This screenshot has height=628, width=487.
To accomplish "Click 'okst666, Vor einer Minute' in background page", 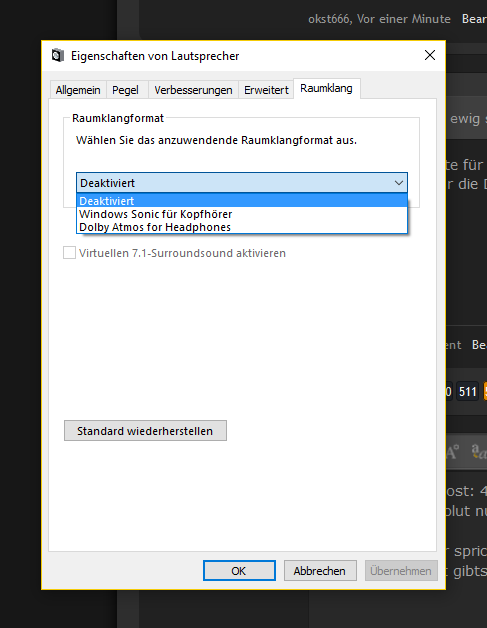I will (x=379, y=19).
